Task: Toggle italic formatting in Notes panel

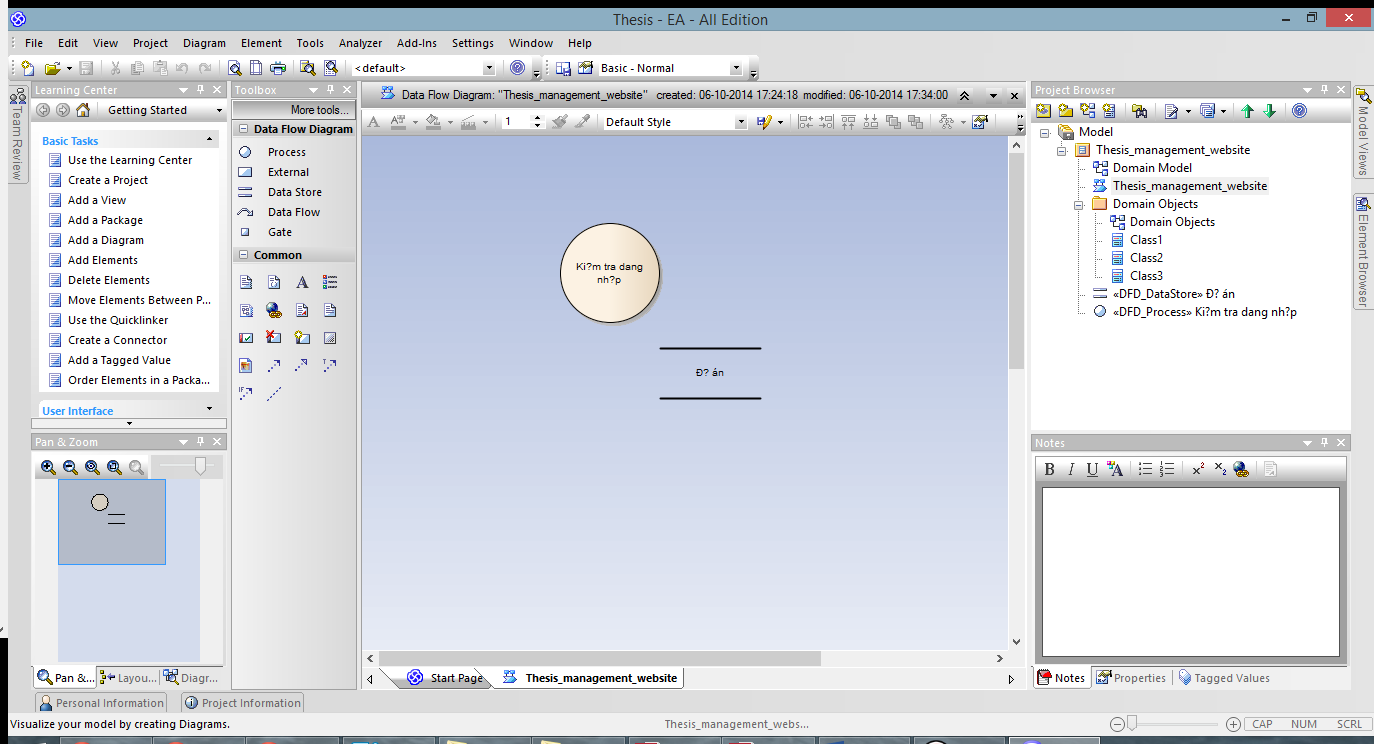Action: click(x=1070, y=469)
